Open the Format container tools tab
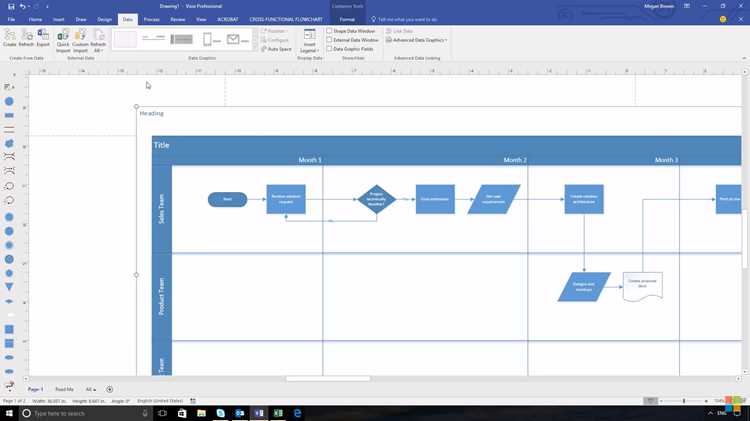The height and width of the screenshot is (421, 750). pyautogui.click(x=347, y=20)
